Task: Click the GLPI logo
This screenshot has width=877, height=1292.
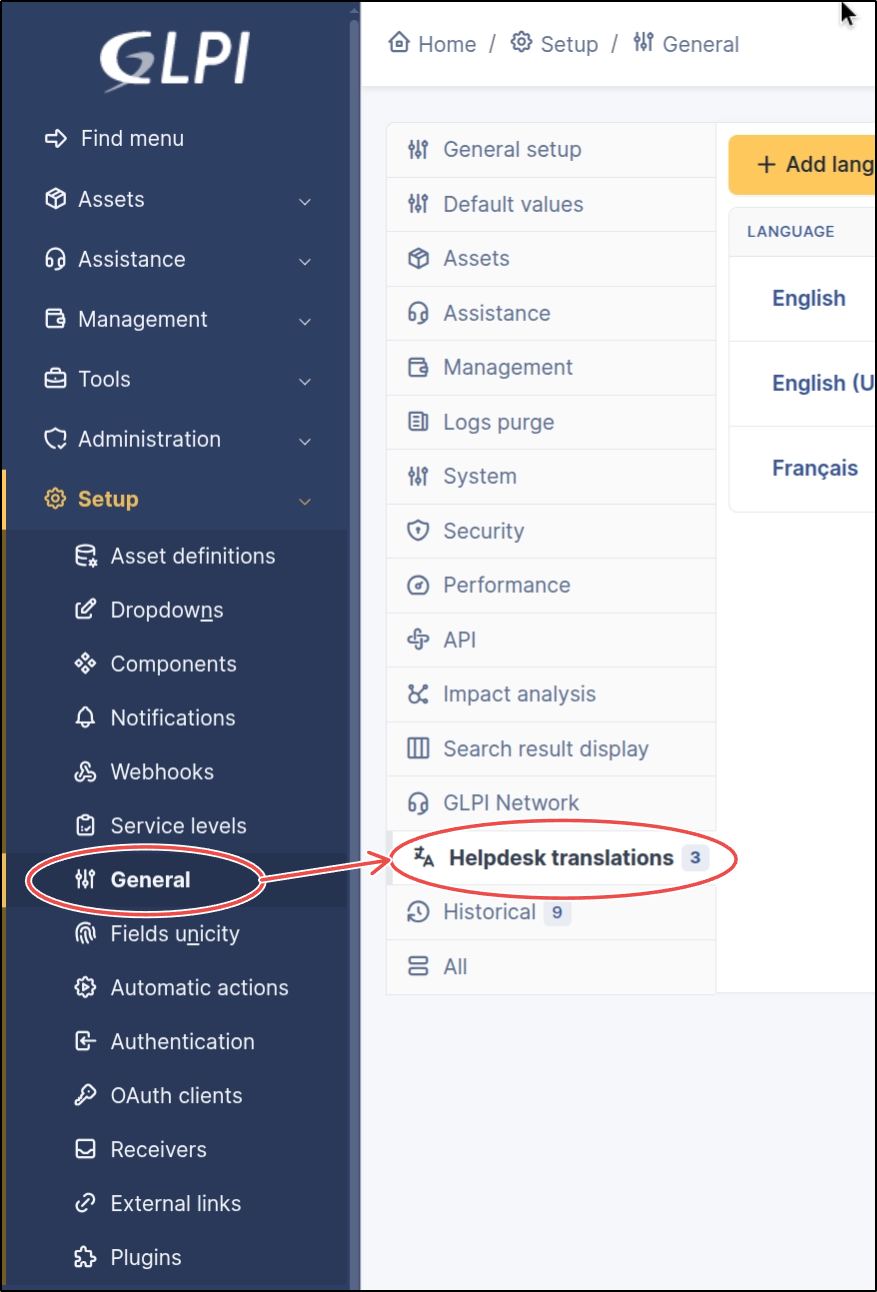Action: click(x=173, y=62)
